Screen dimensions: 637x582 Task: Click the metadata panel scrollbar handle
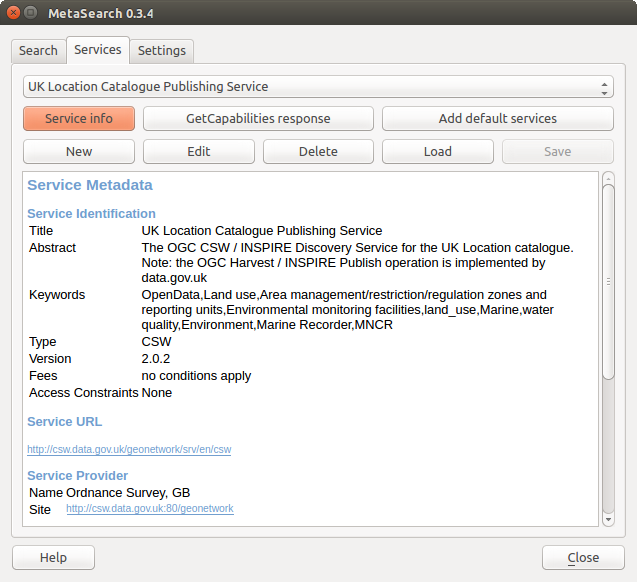coord(608,282)
